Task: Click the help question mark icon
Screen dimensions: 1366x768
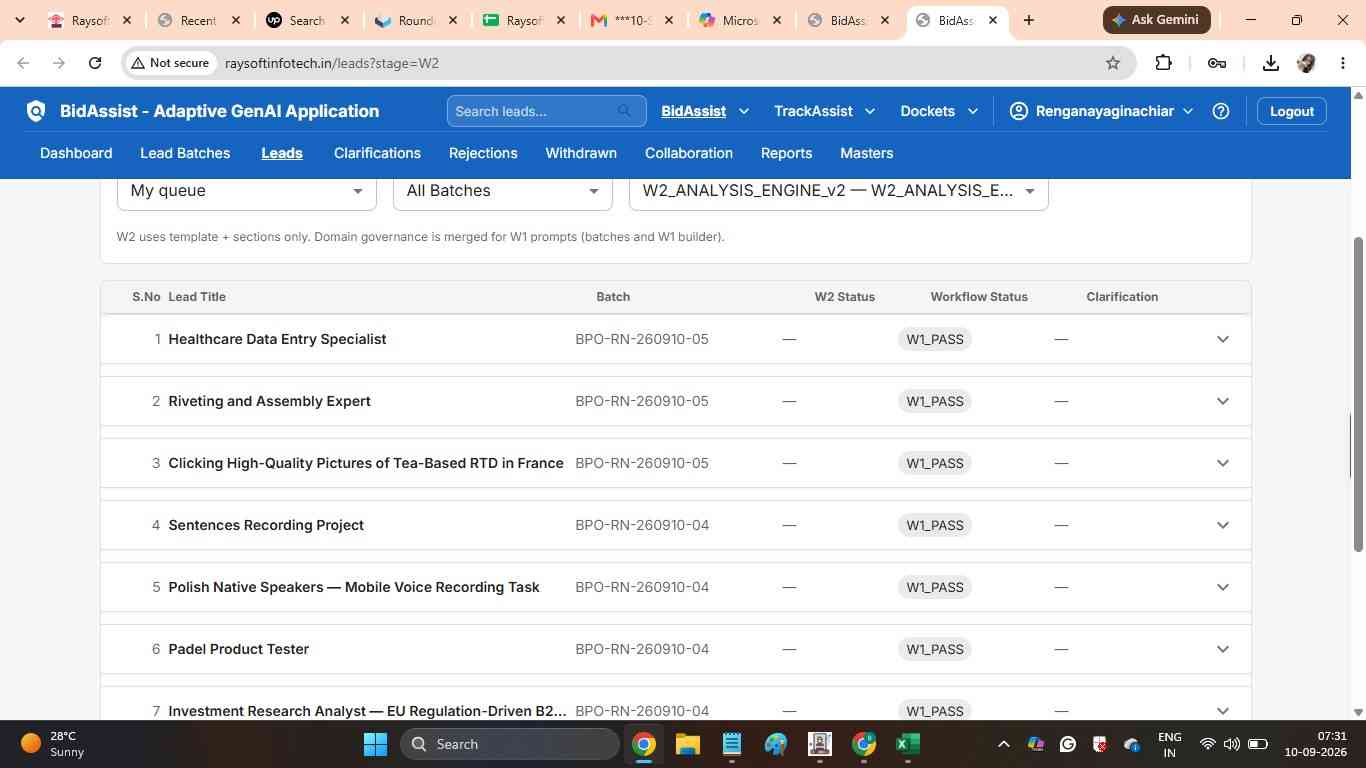Action: pyautogui.click(x=1220, y=111)
